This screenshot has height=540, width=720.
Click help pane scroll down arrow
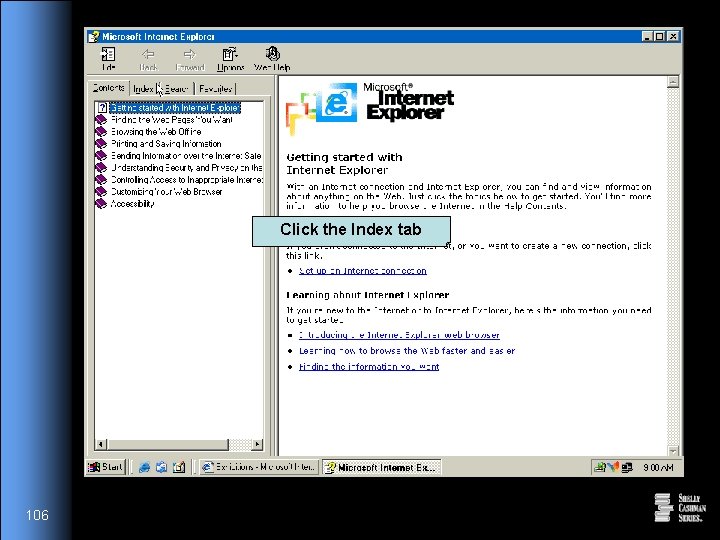(673, 450)
